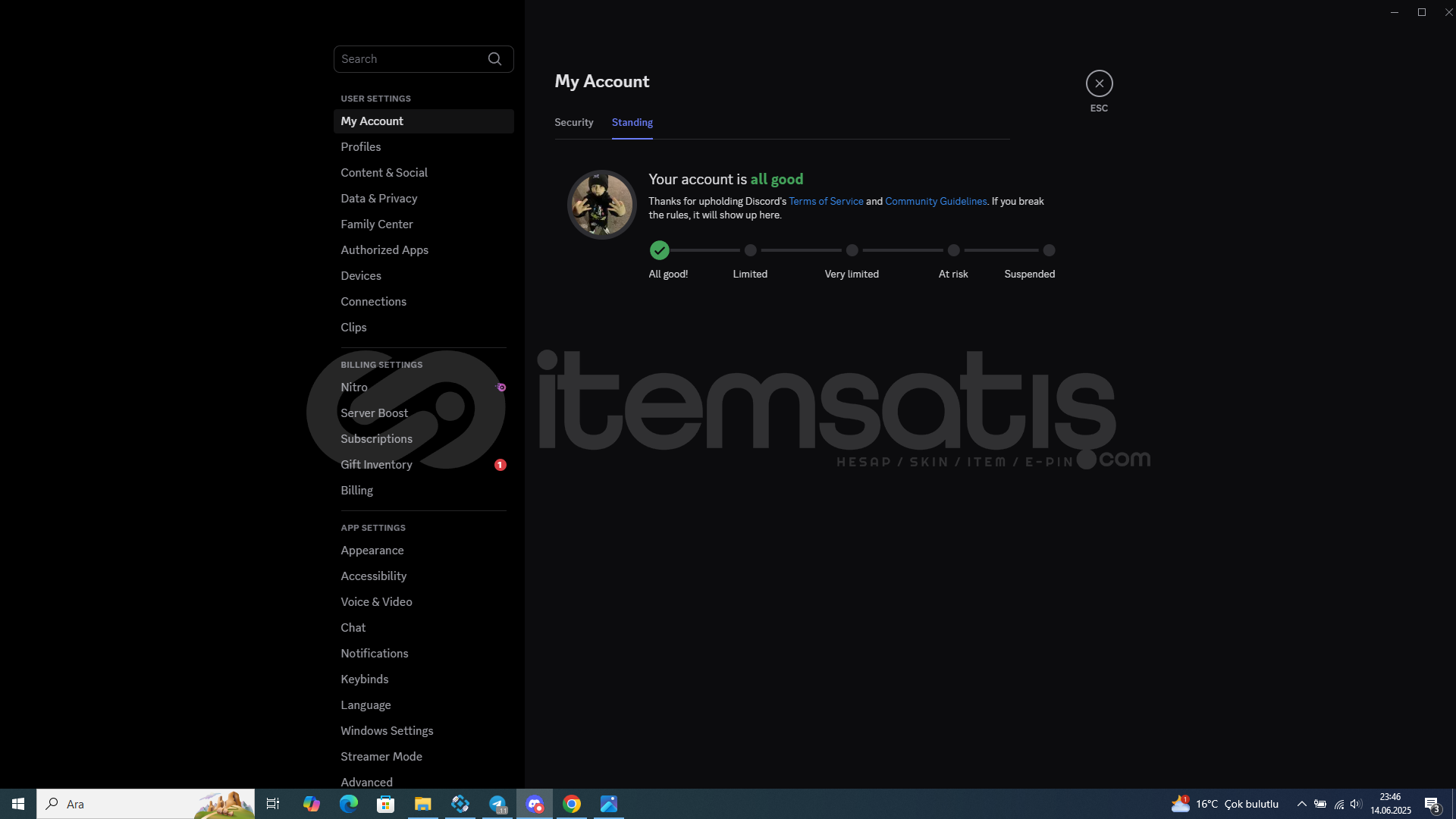Close settings with the ESC circle button

(x=1099, y=83)
